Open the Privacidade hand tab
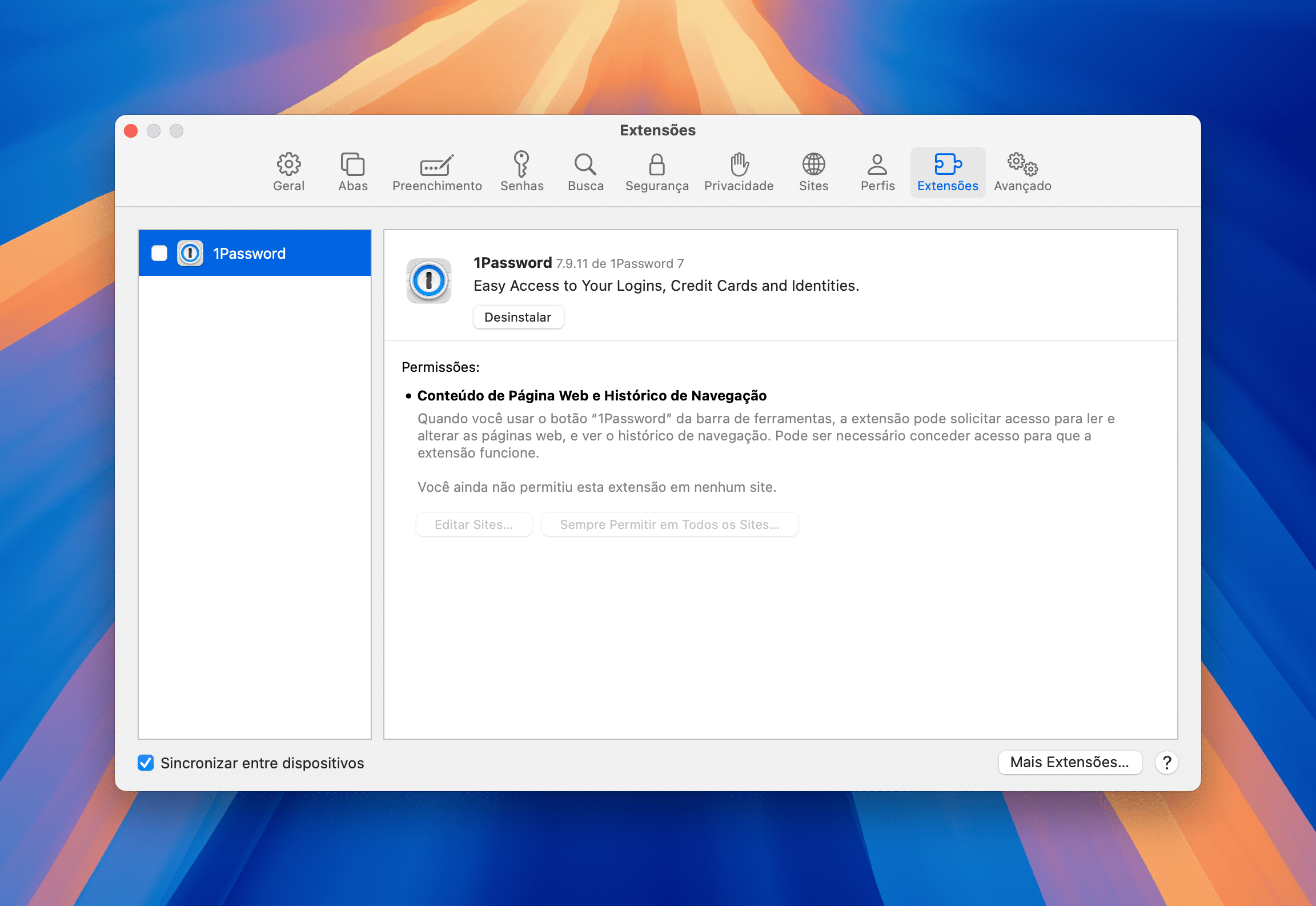Screen dimensions: 1316x906 pos(739,172)
